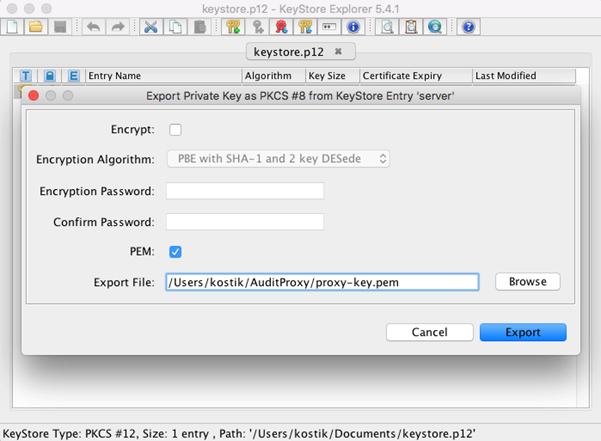This screenshot has height=441, width=601.
Task: Enable the Encrypt checkbox
Action: click(x=175, y=130)
